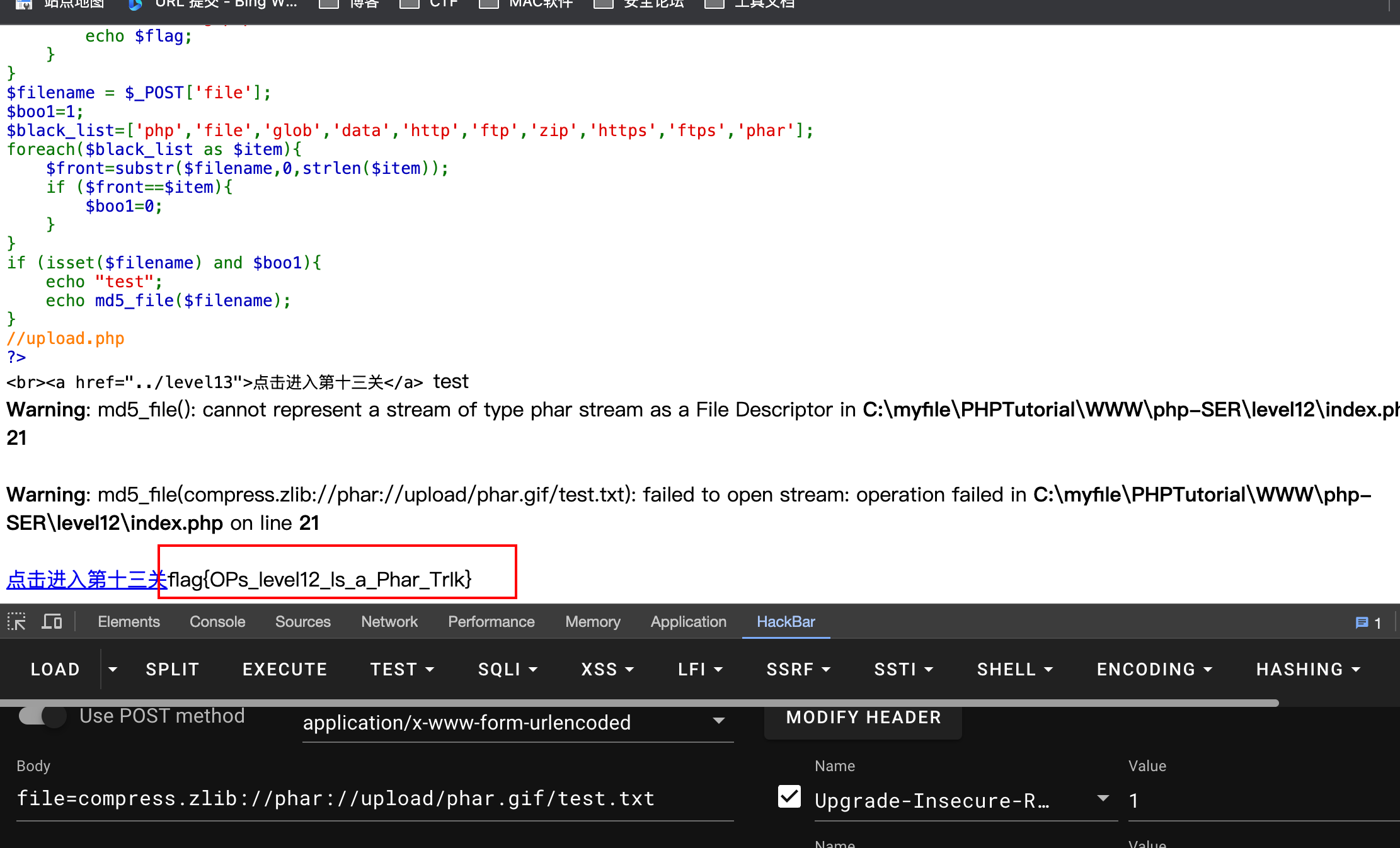Open the ENCODING dropdown menu
The height and width of the screenshot is (848, 1400).
point(1154,669)
